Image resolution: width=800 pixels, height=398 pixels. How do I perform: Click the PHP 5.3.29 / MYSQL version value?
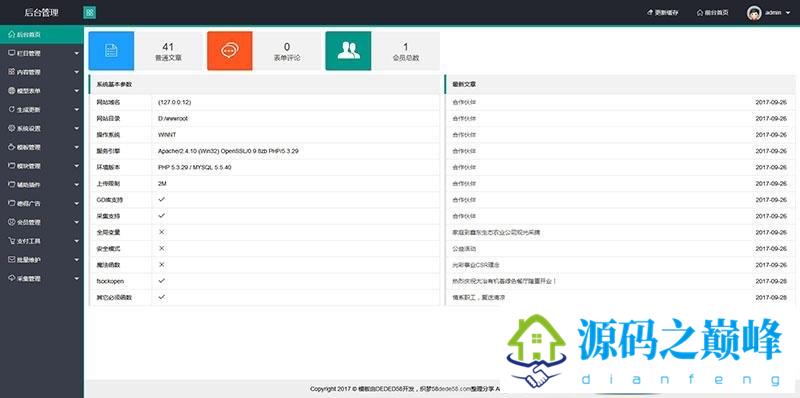[195, 167]
